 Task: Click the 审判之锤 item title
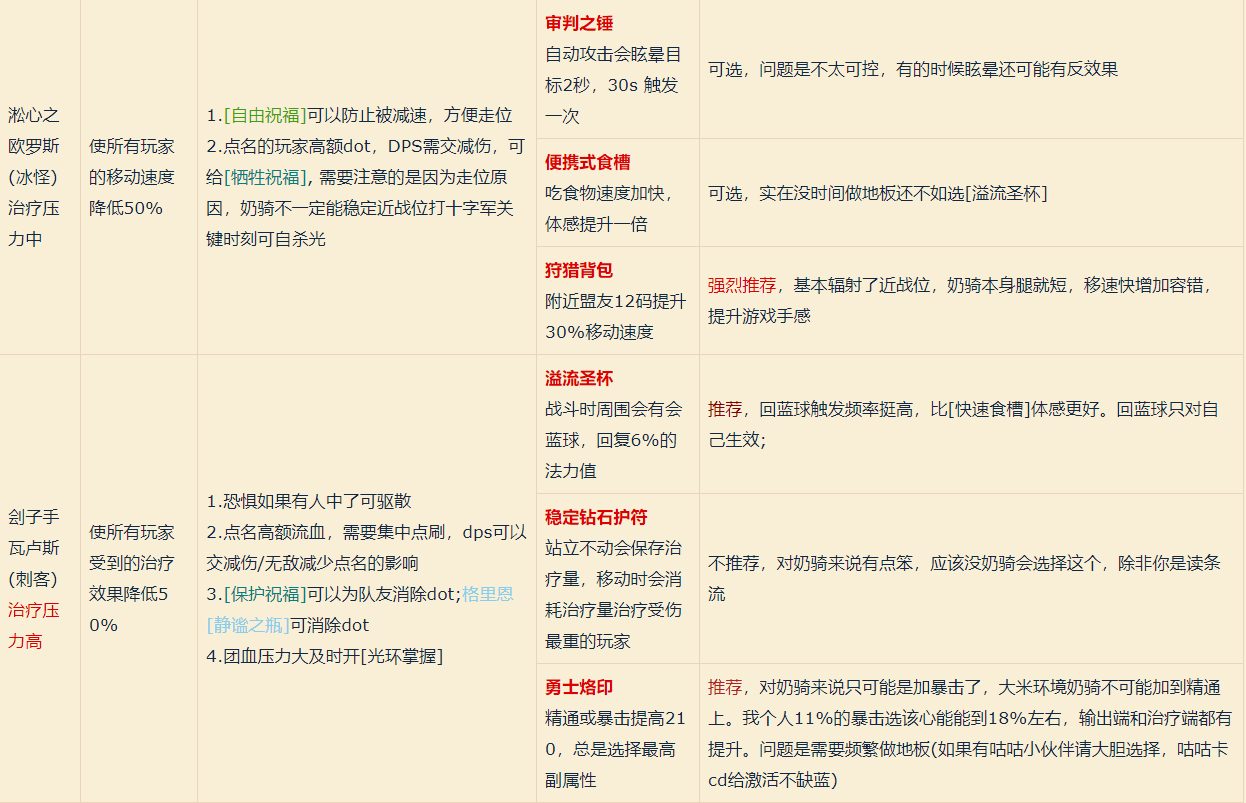[579, 23]
